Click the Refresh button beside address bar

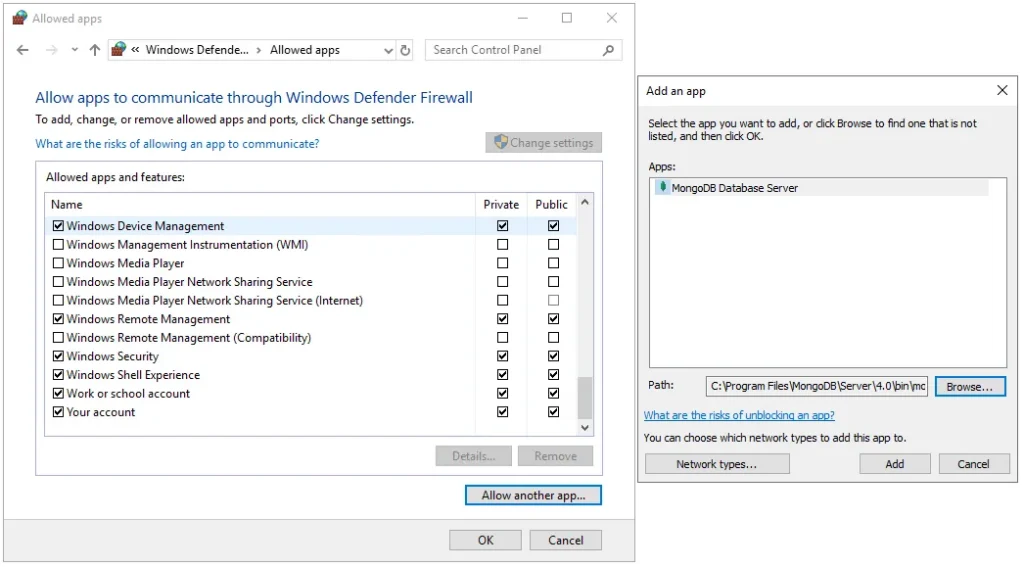pyautogui.click(x=405, y=50)
